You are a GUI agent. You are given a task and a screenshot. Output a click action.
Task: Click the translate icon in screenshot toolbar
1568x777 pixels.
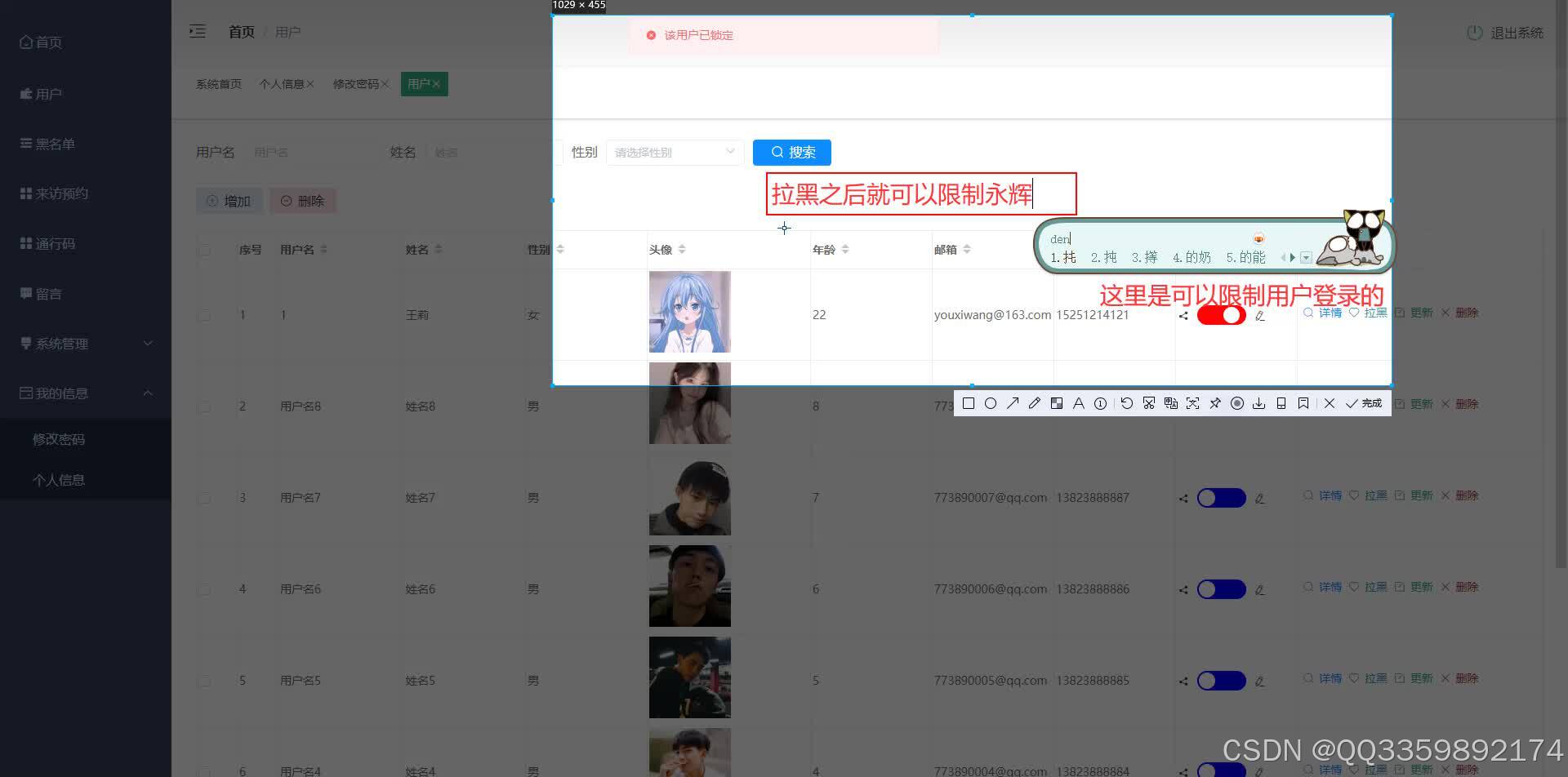1171,403
